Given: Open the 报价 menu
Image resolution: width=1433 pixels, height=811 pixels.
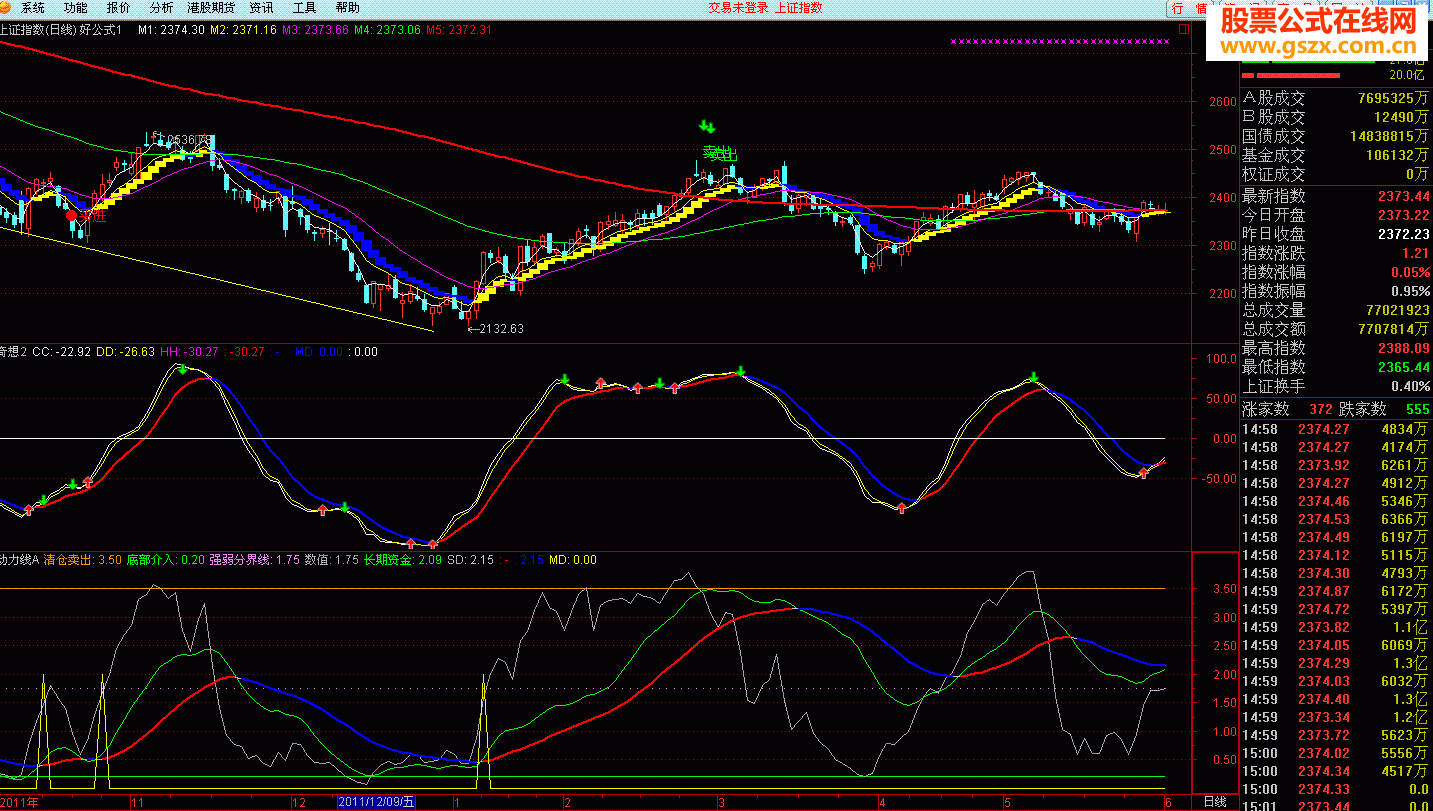Looking at the screenshot, I should pyautogui.click(x=118, y=7).
